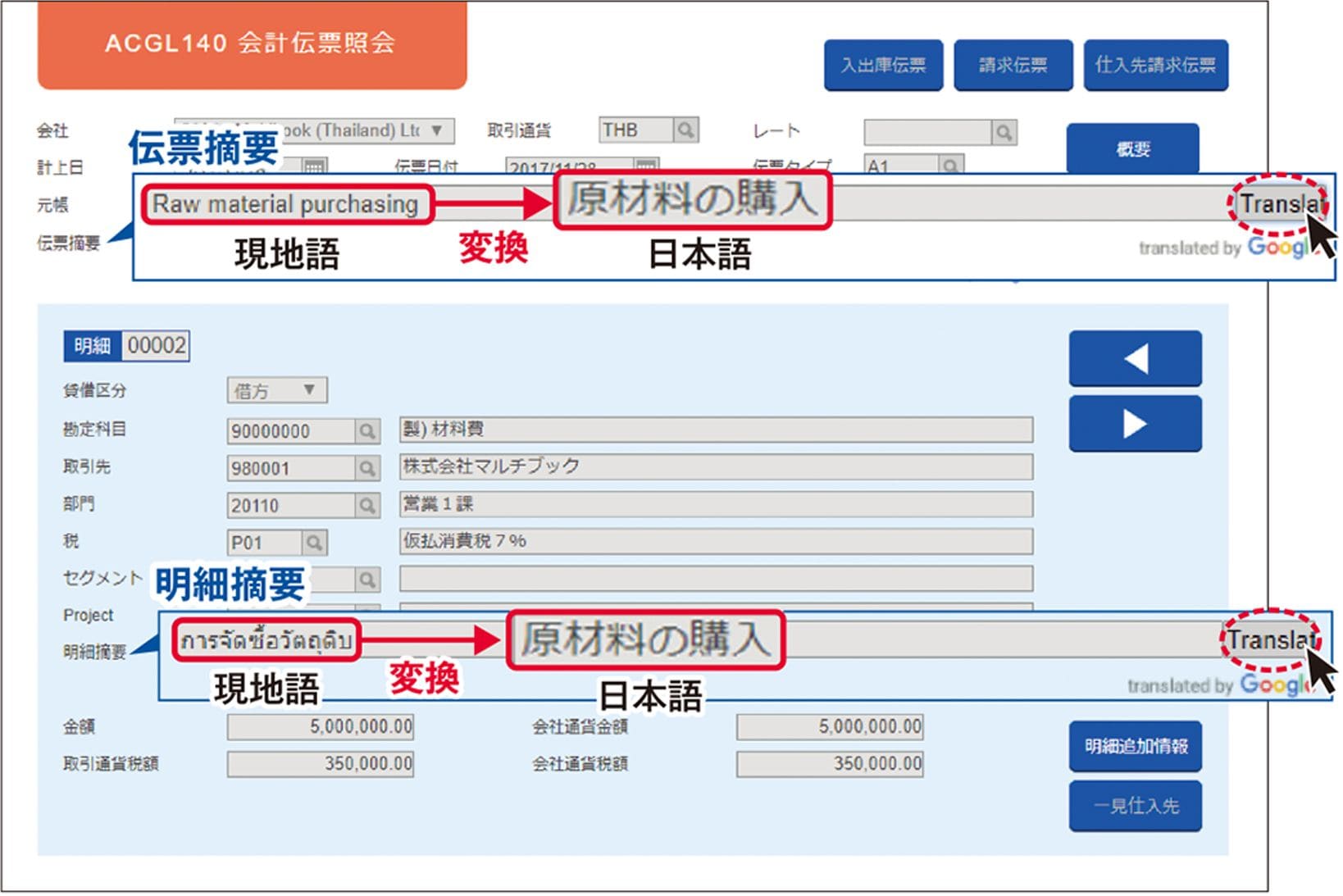Image resolution: width=1343 pixels, height=896 pixels.
Task: Open 仕入先請求伝票 button
Action: click(1155, 65)
